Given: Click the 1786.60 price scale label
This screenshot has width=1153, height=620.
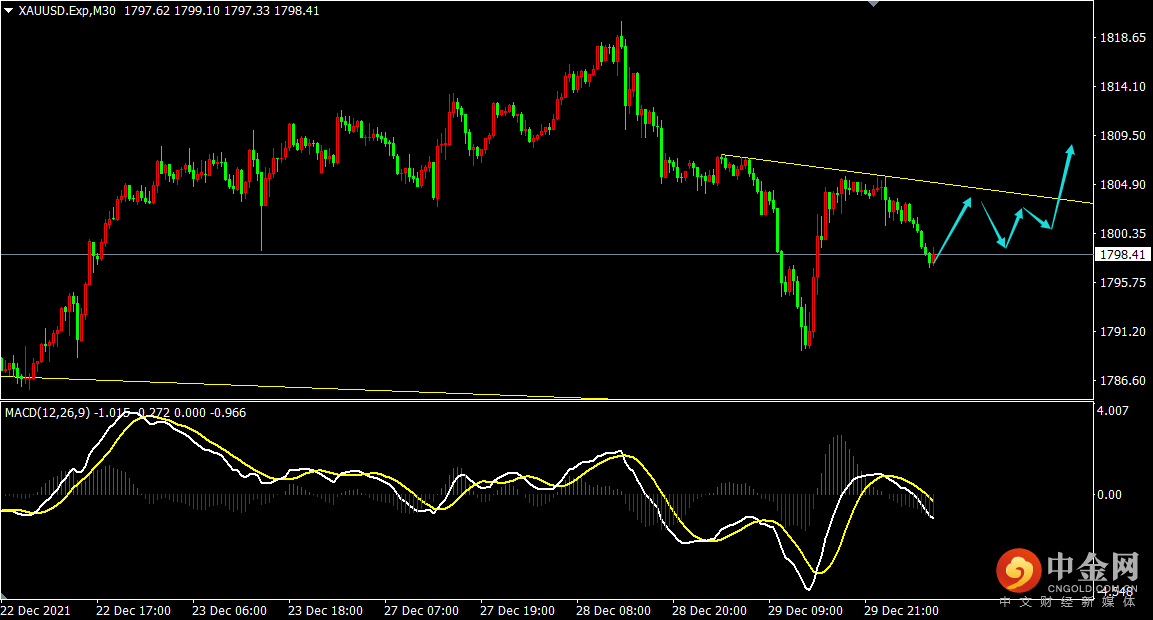Looking at the screenshot, I should click(x=1122, y=381).
